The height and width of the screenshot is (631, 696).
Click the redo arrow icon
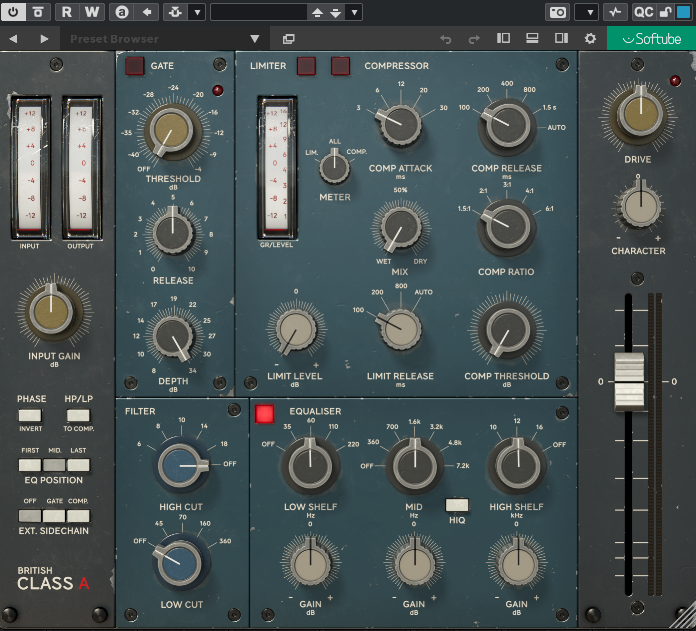click(x=474, y=39)
